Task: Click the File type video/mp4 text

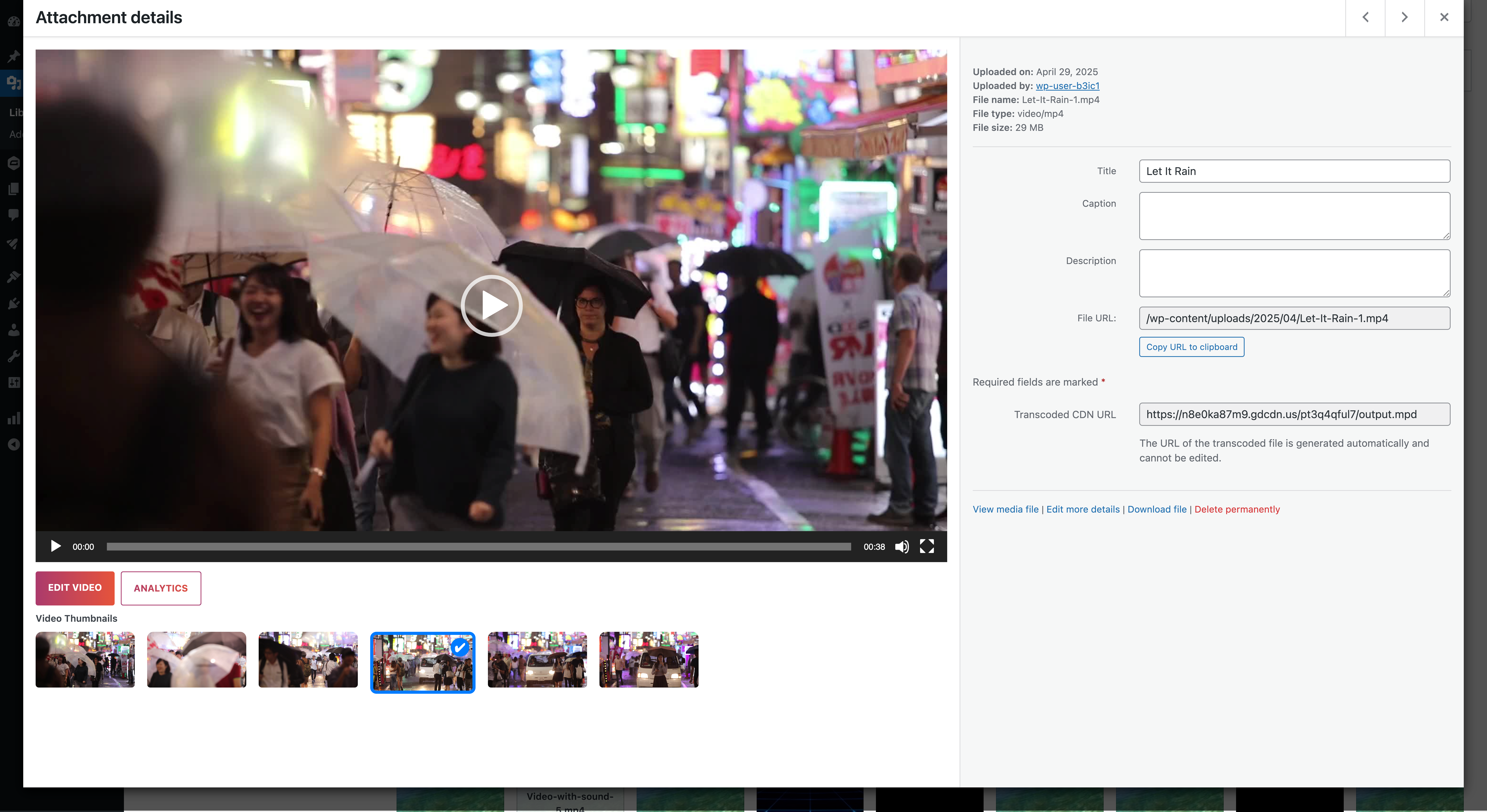Action: pos(1018,114)
